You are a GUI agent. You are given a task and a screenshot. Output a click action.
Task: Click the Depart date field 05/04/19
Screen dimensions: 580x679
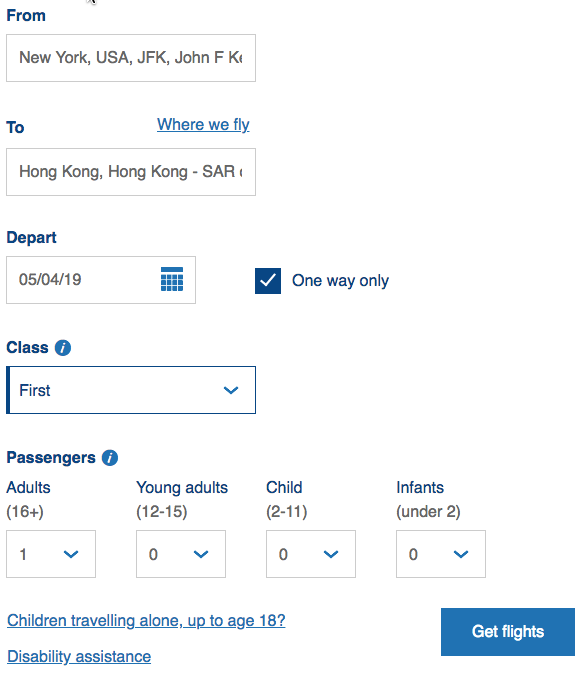point(101,280)
